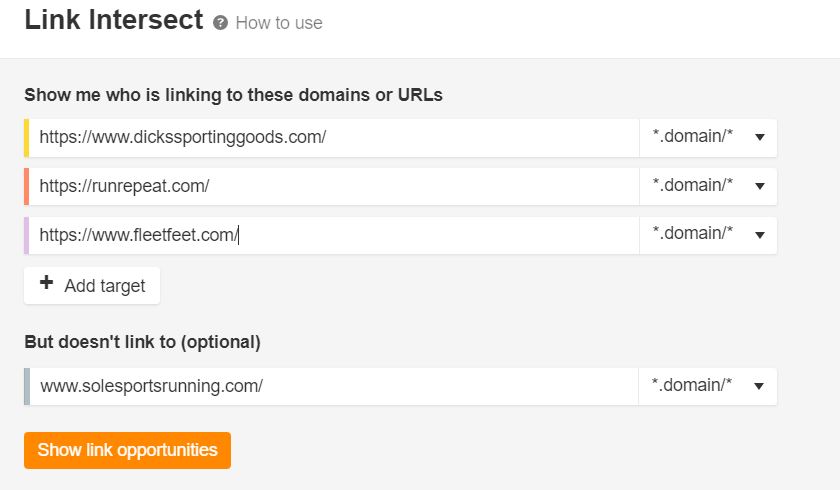Viewport: 840px width, 490px height.
Task: Click dropdown arrow for fleetfeet row
Action: tap(760, 235)
